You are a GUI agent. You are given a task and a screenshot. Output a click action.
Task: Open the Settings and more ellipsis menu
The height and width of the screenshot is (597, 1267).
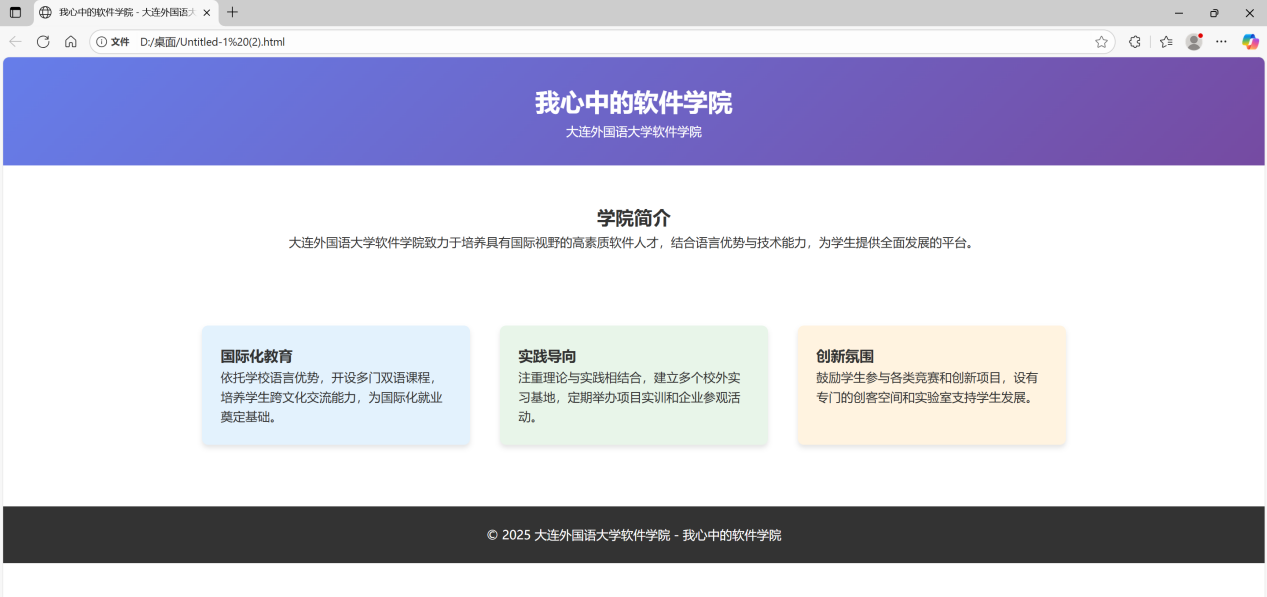tap(1221, 42)
